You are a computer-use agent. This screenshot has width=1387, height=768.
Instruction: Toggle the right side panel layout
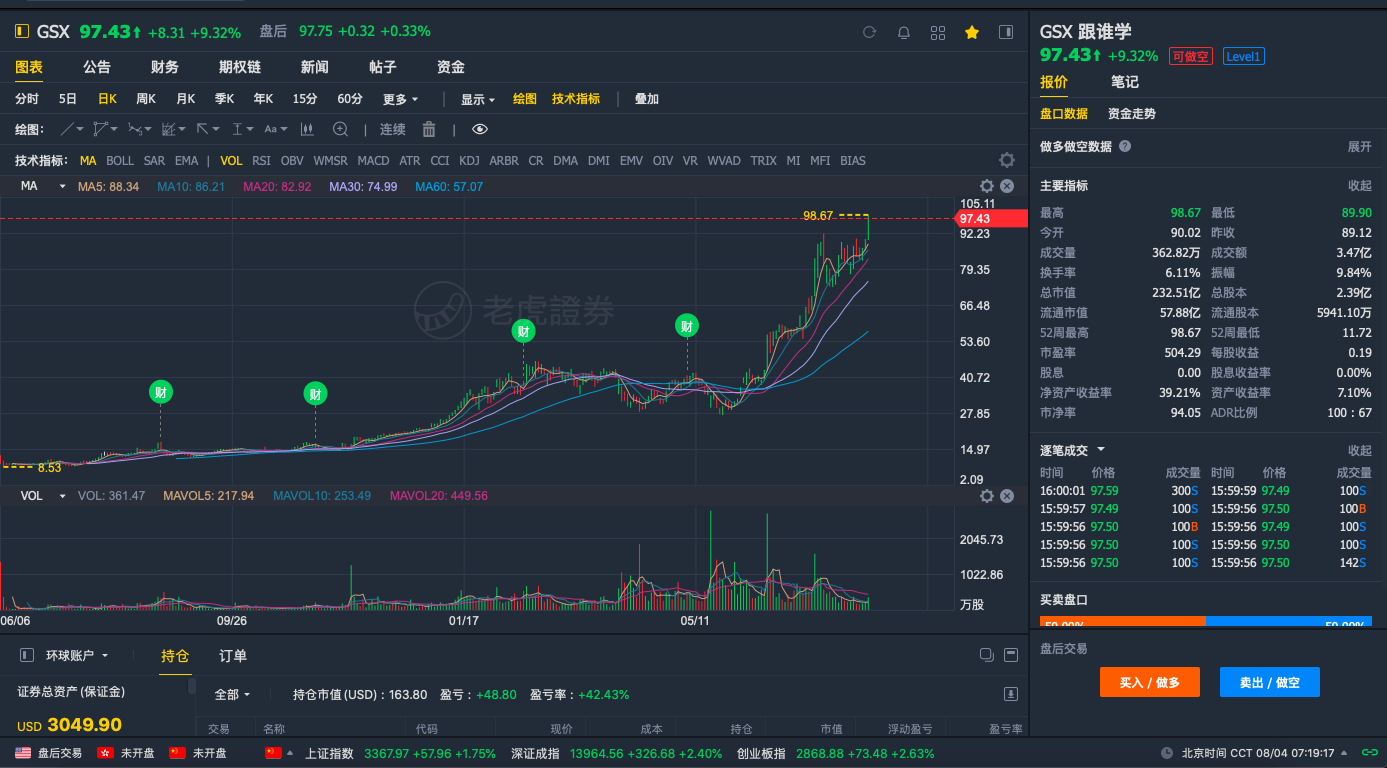1006,32
